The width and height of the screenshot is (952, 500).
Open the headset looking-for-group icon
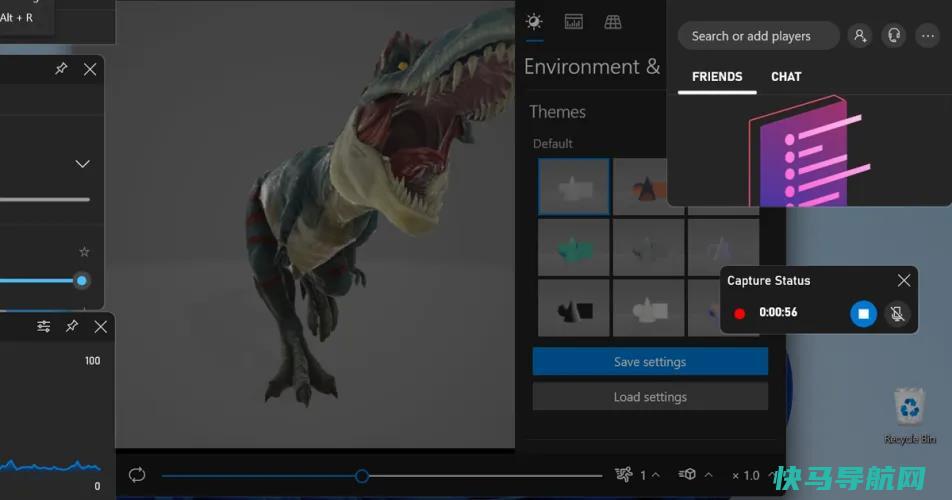pos(894,36)
